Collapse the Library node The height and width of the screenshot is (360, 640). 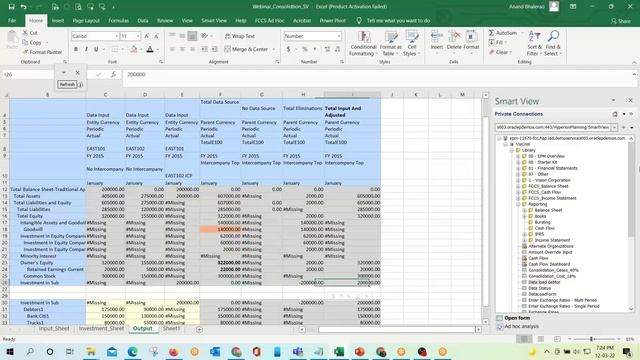coord(512,150)
